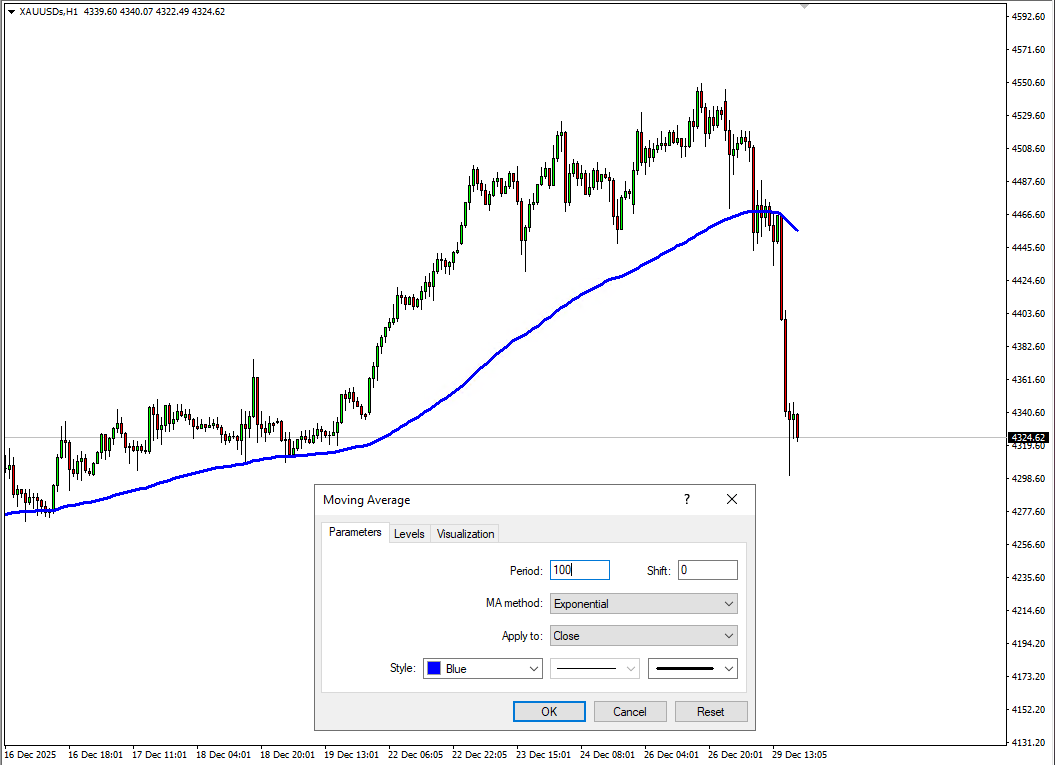
Task: Open the Blue color dropdown arrow
Action: pyautogui.click(x=531, y=668)
